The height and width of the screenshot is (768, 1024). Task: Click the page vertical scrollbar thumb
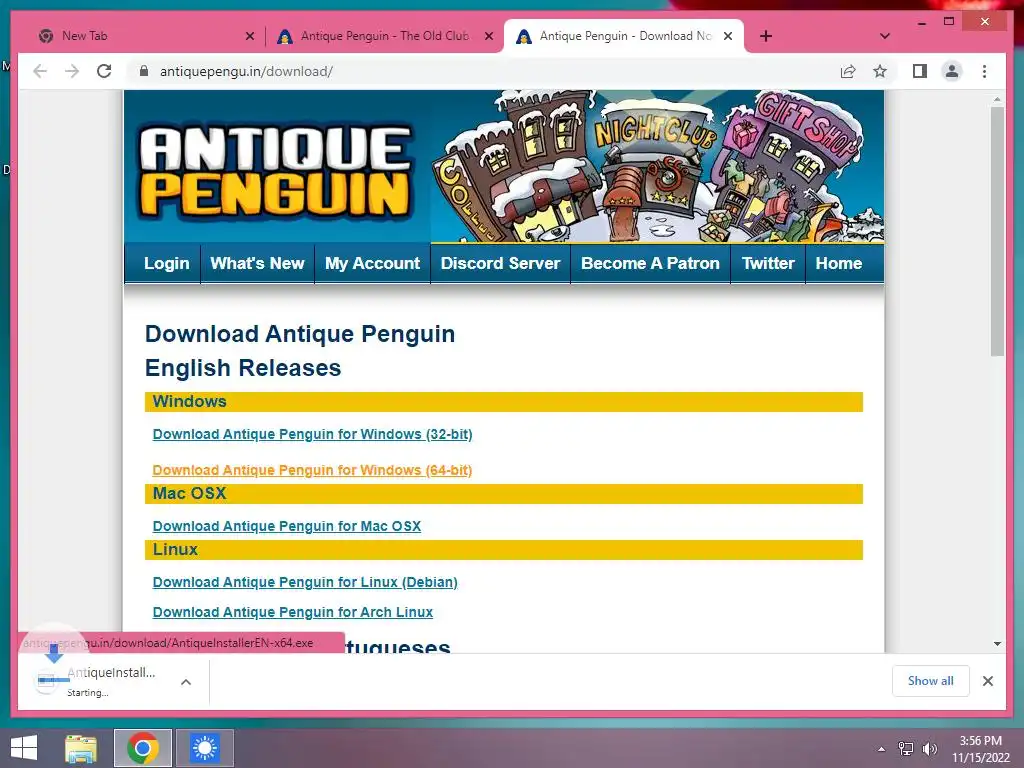pyautogui.click(x=997, y=232)
